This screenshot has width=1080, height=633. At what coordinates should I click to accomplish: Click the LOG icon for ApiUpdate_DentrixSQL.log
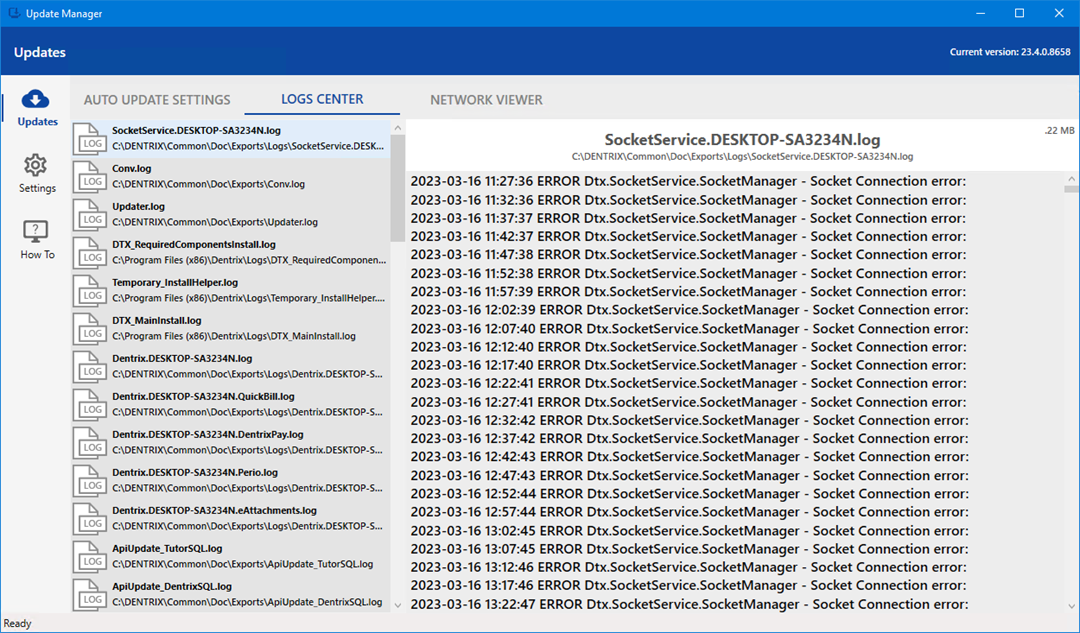[90, 594]
